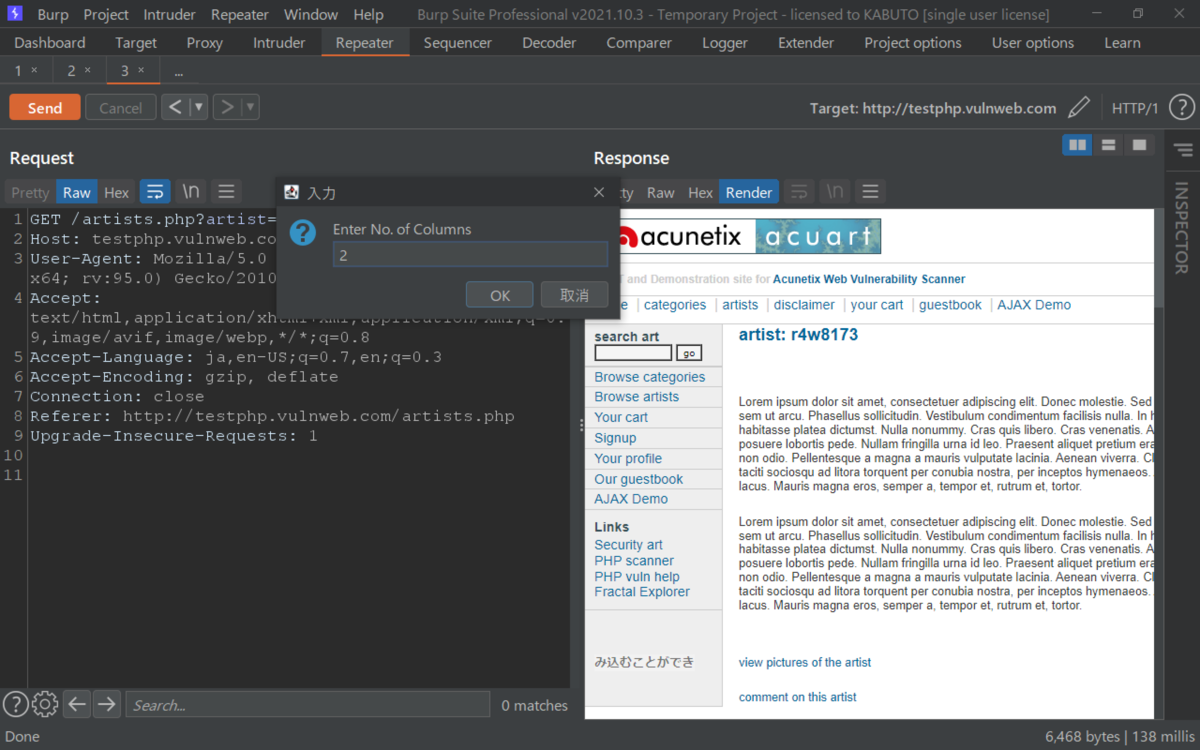Jump to next search match arrow
Viewport: 1200px width, 750px height.
(107, 704)
